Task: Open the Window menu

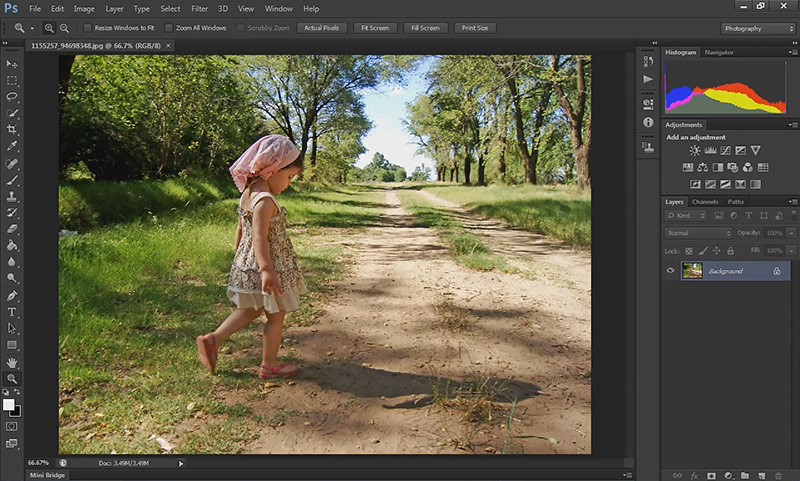Action: coord(279,9)
